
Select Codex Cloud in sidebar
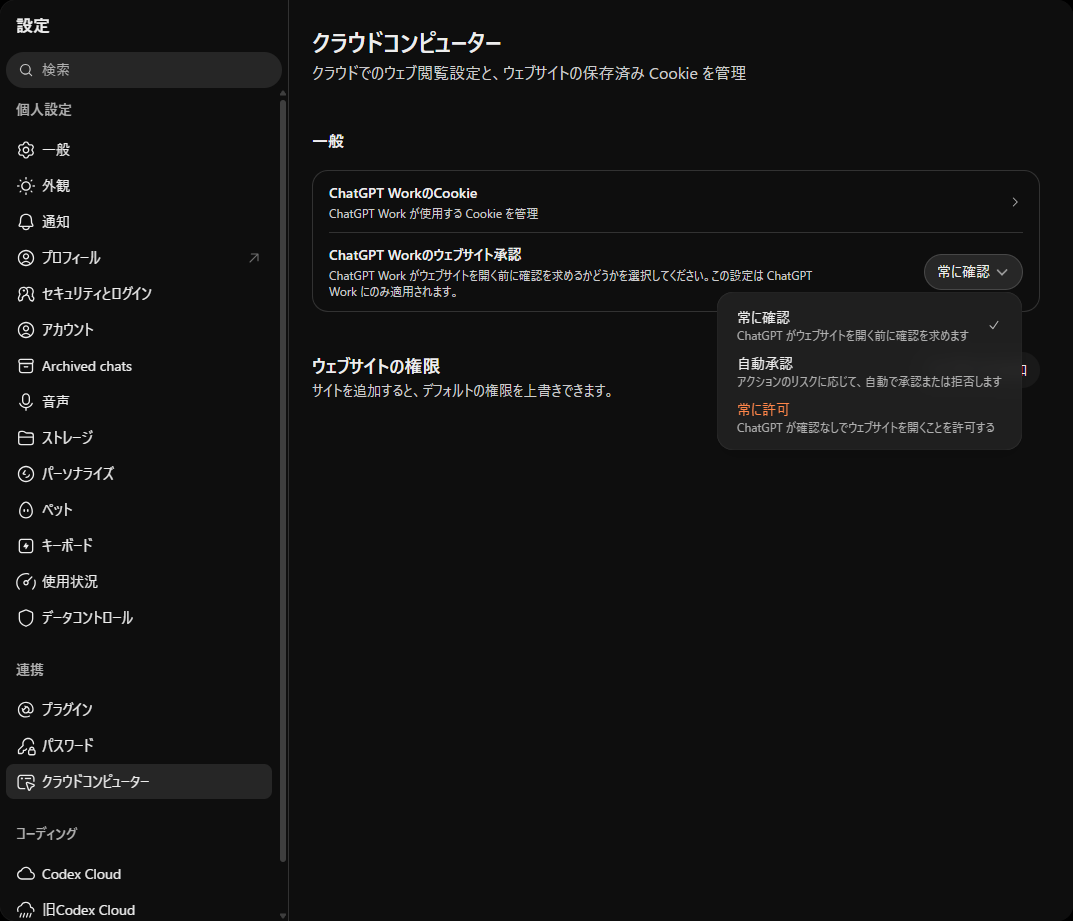click(x=139, y=874)
